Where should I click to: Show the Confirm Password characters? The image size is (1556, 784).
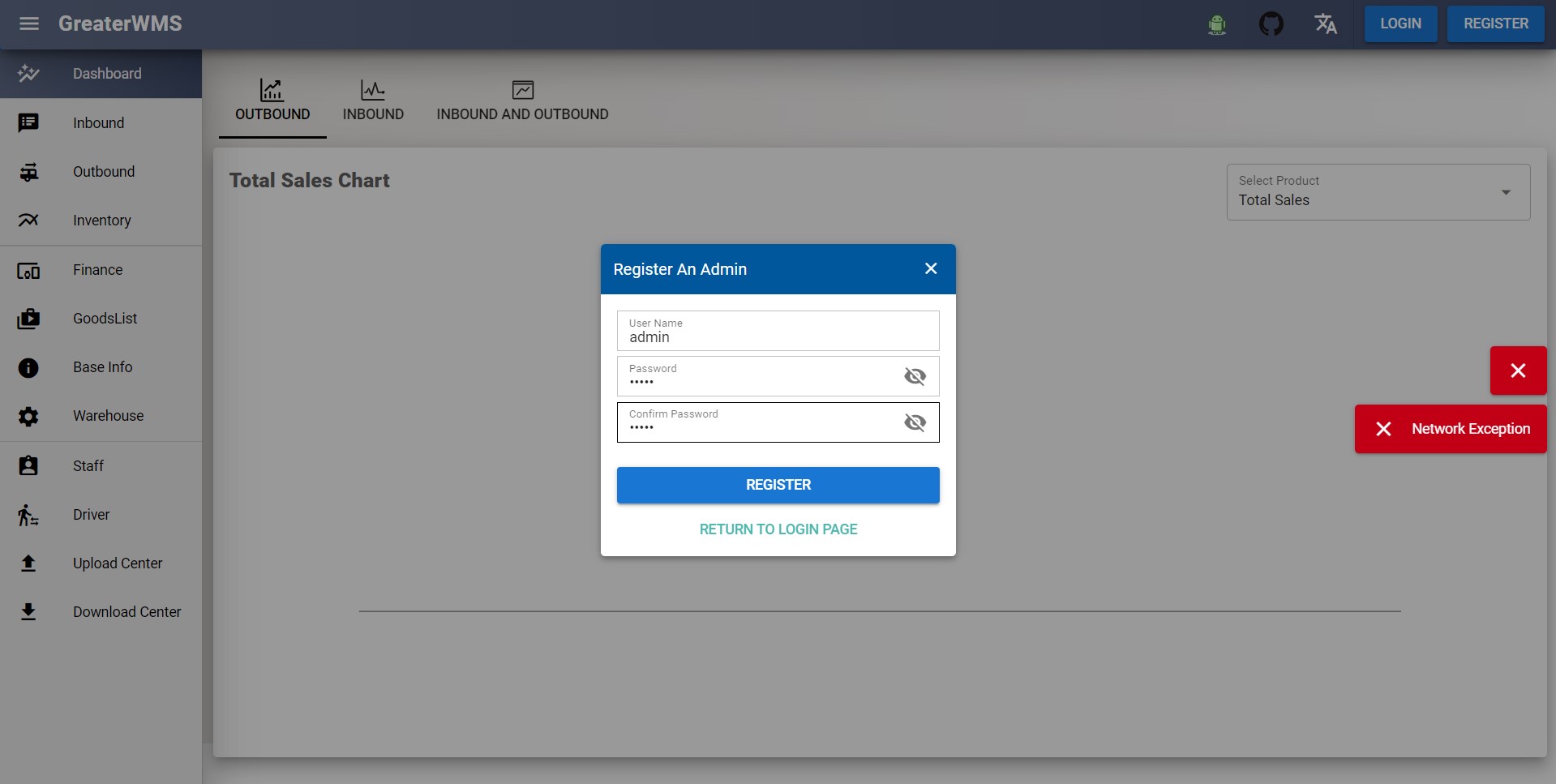915,422
